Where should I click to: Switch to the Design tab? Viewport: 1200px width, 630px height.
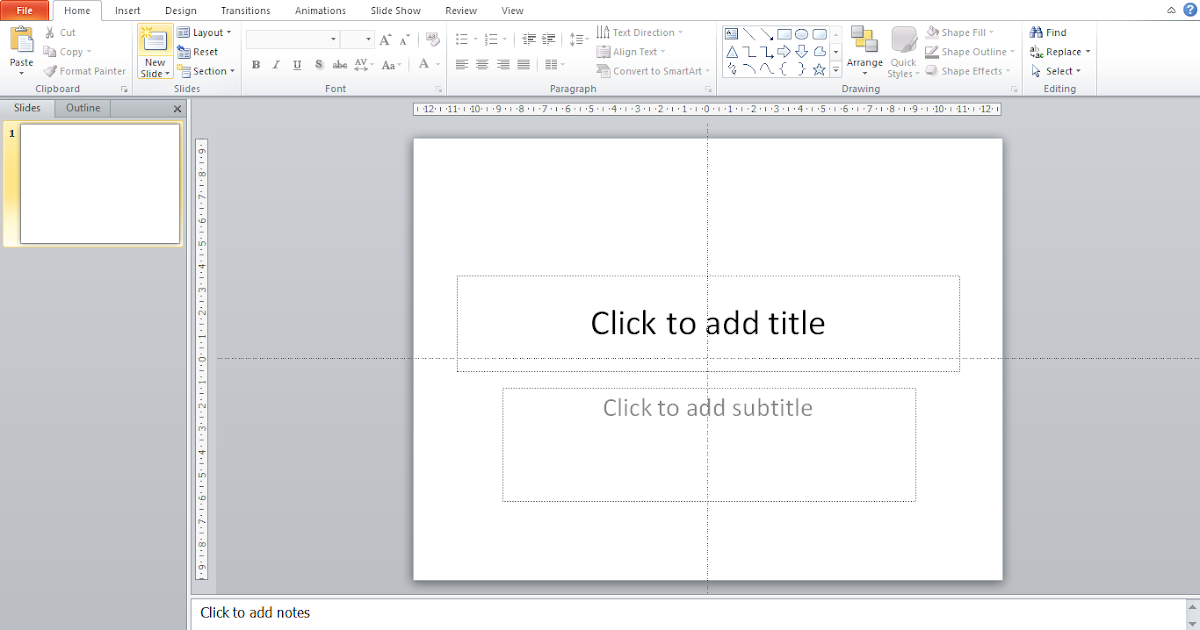[x=180, y=10]
